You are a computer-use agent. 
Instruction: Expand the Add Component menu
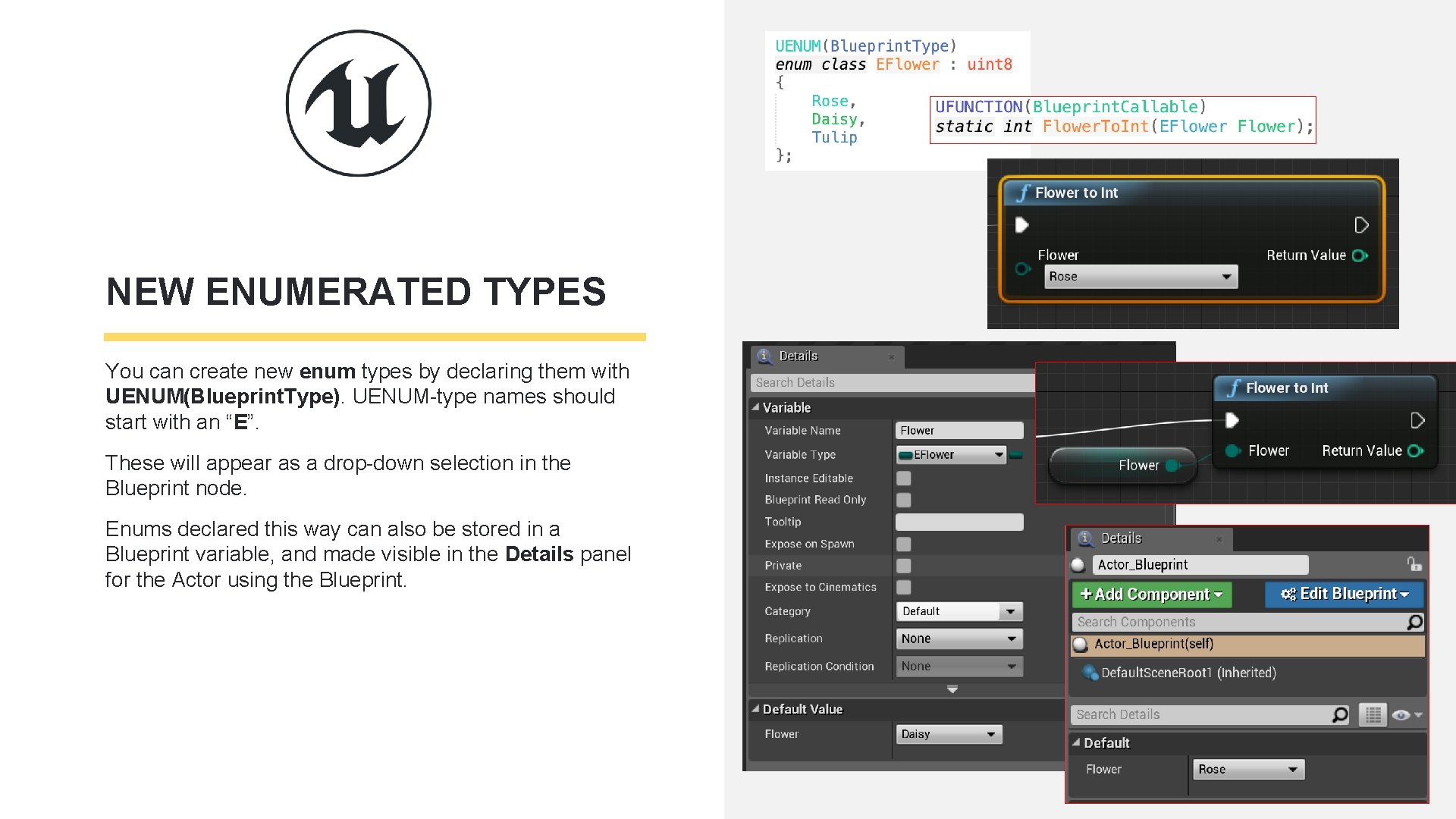[1151, 595]
